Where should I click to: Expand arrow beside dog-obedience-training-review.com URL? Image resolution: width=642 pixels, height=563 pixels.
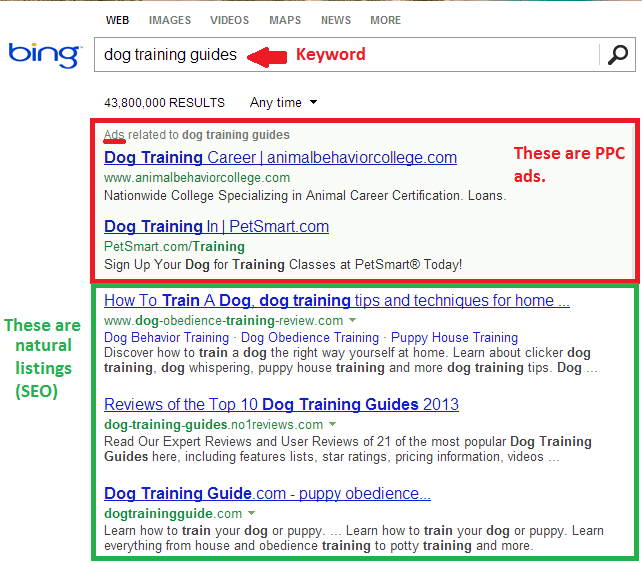(x=353, y=320)
